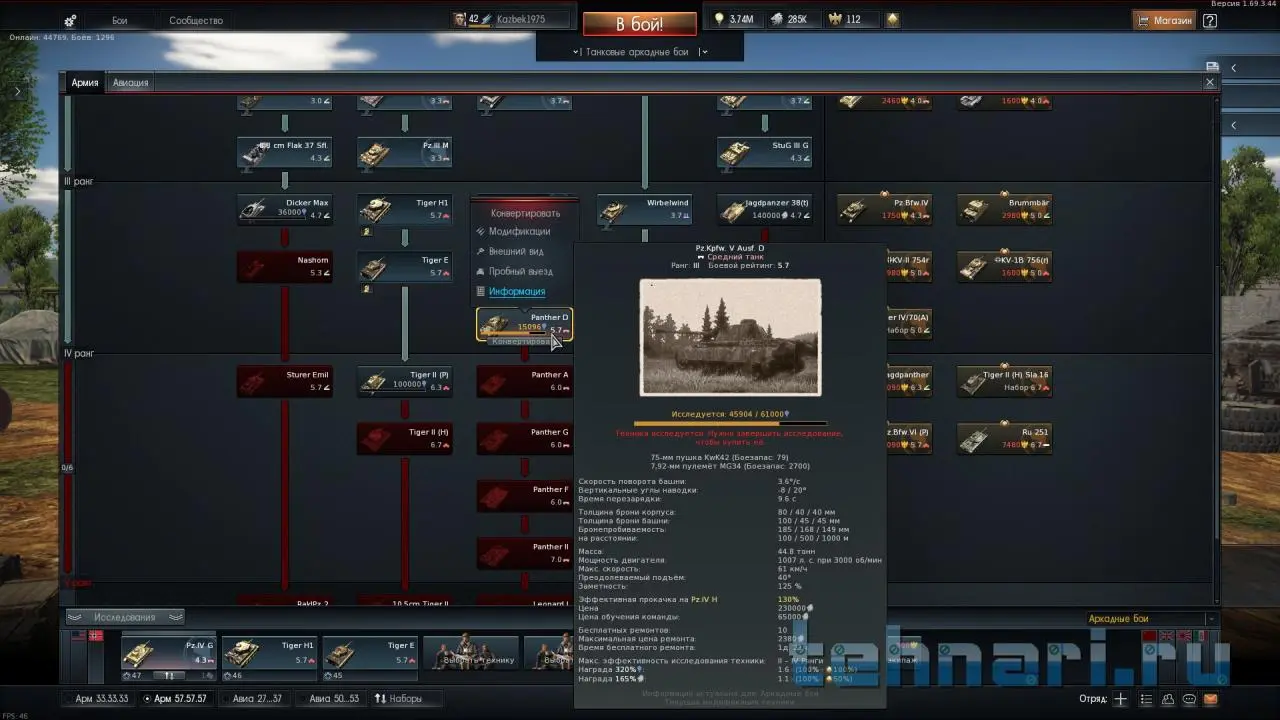Select the Panther A locked tank

pos(524,381)
